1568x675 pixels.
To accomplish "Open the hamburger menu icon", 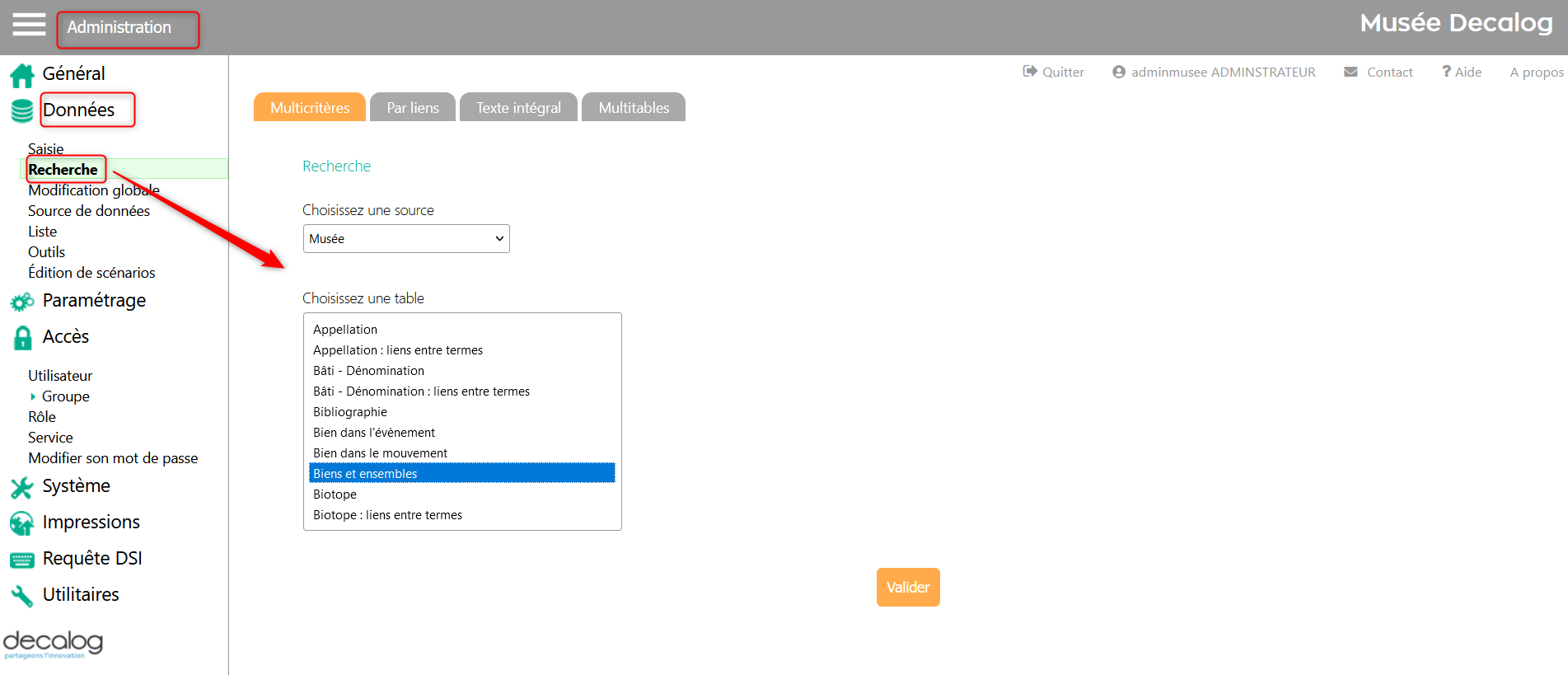I will click(x=29, y=25).
